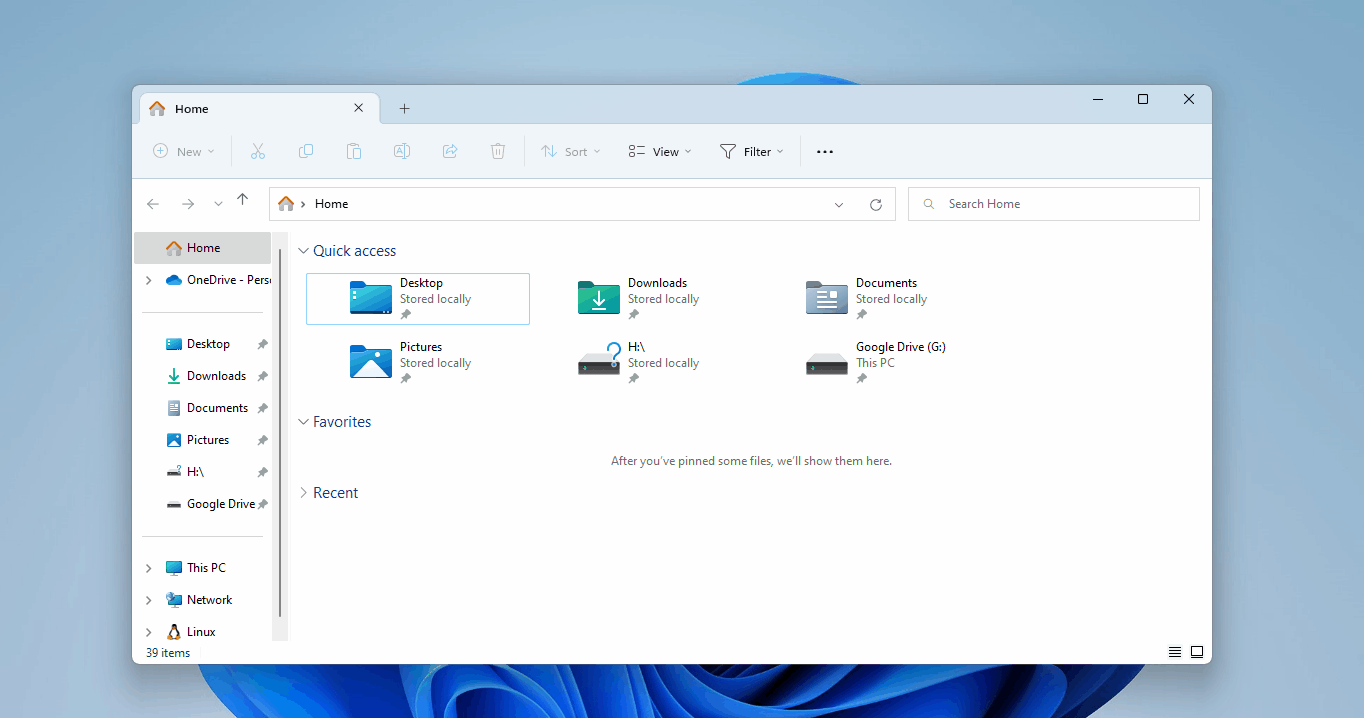
Task: Expand the Recent section
Action: coord(304,493)
